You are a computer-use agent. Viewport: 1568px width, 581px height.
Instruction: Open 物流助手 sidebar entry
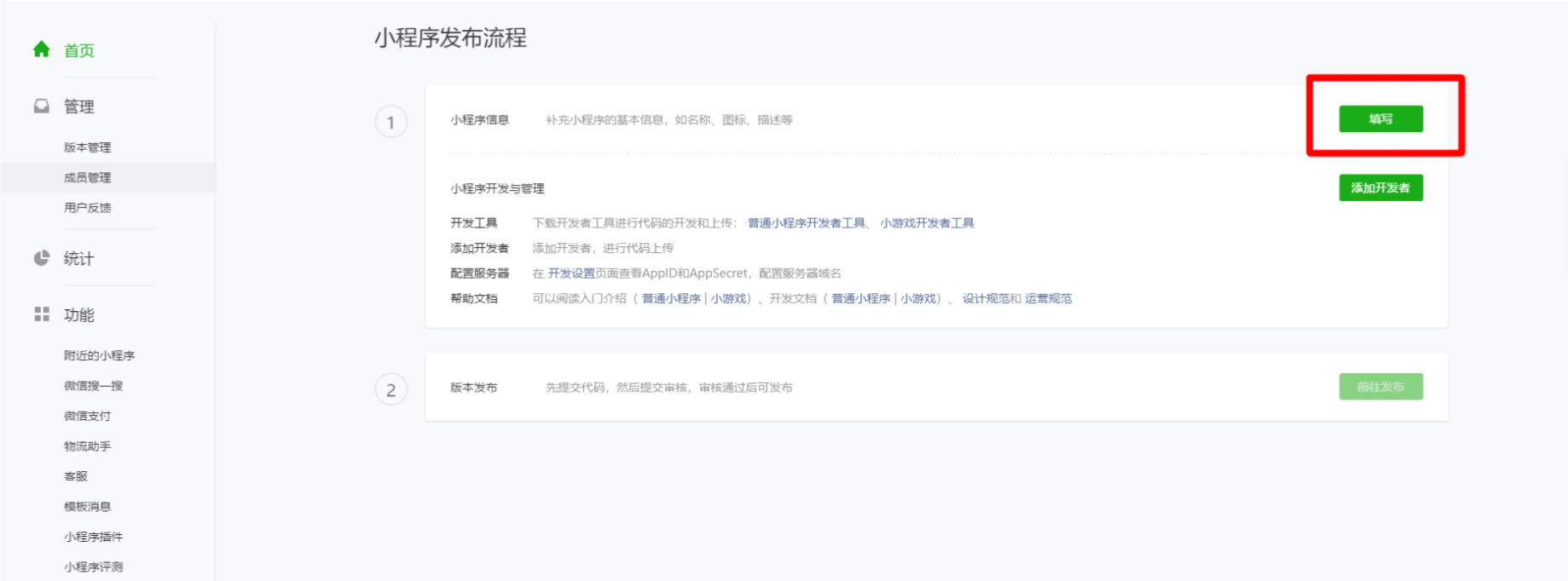pyautogui.click(x=87, y=446)
